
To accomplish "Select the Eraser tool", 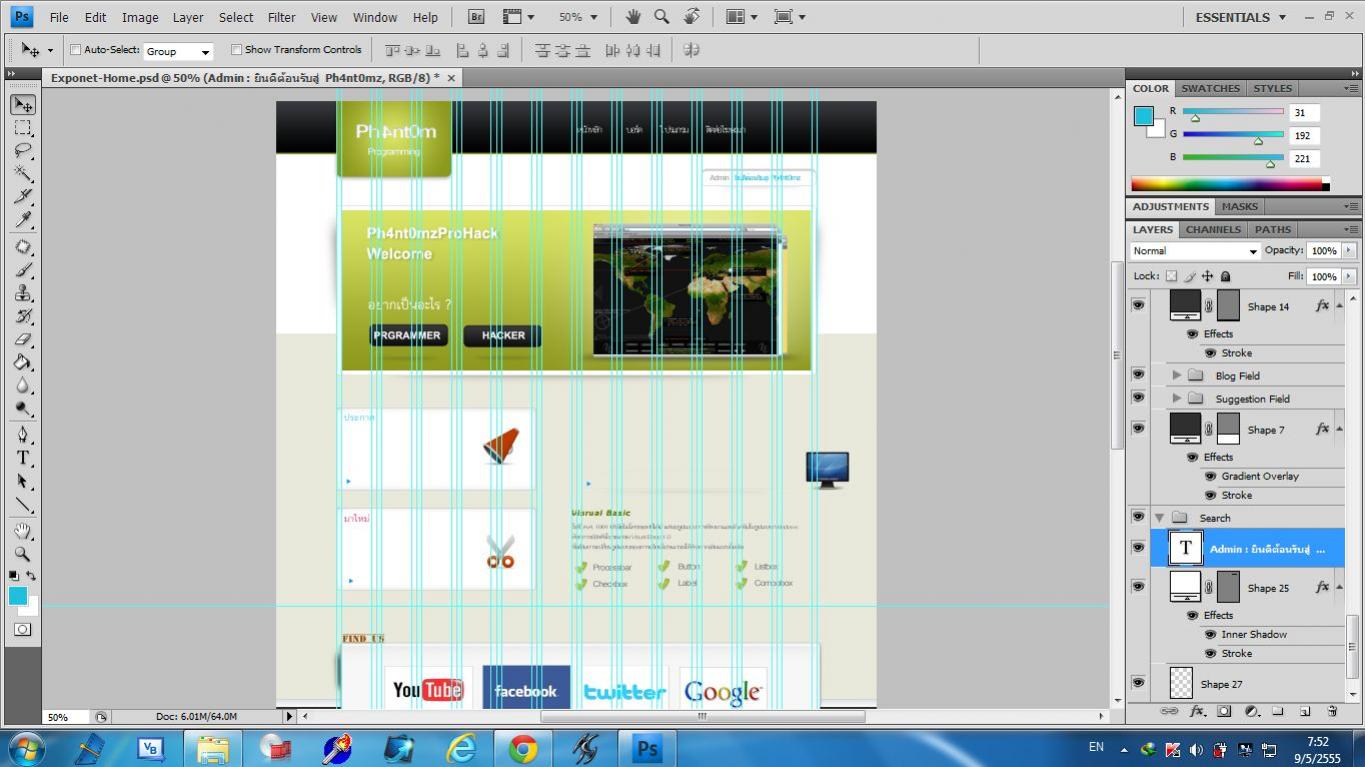I will pyautogui.click(x=22, y=339).
